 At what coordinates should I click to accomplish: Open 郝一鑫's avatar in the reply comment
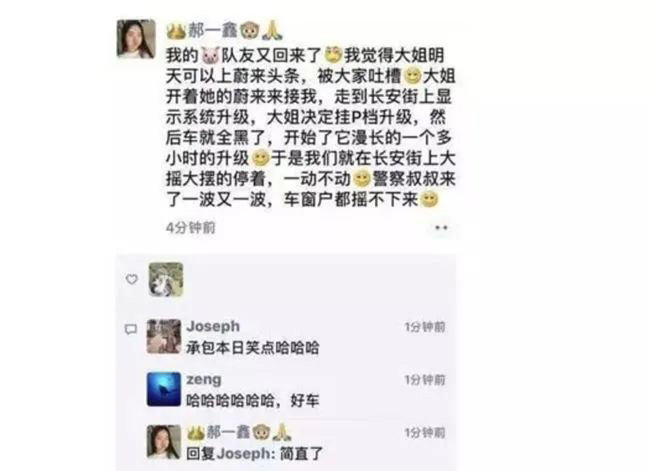tap(164, 442)
